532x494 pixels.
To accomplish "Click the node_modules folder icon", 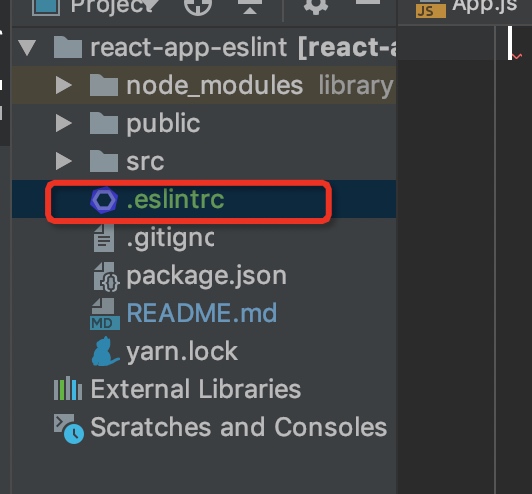I will pos(104,85).
